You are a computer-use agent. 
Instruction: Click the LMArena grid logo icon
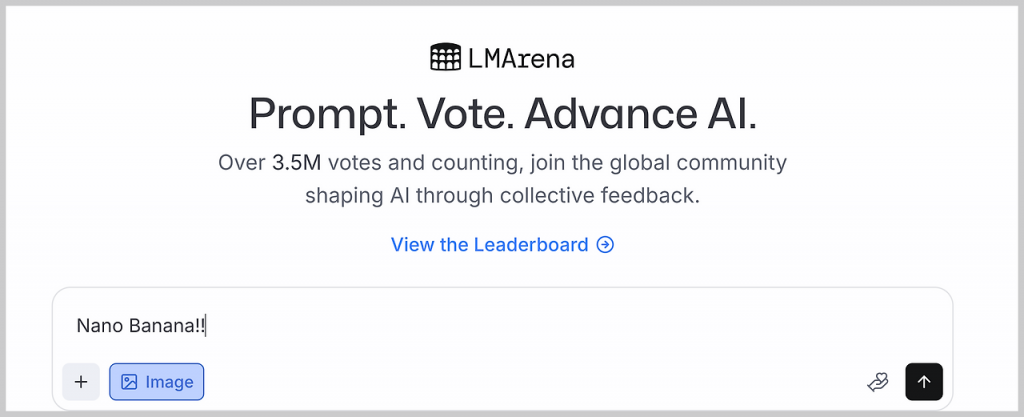click(x=444, y=58)
